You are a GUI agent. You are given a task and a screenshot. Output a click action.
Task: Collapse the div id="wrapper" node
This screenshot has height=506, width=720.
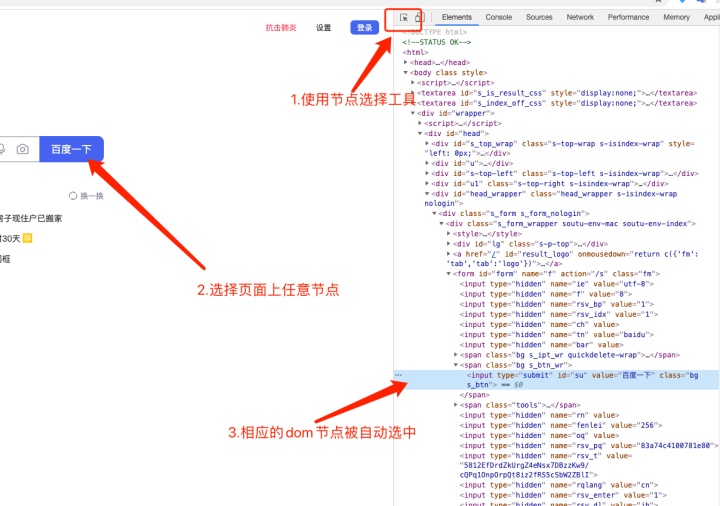[x=413, y=113]
